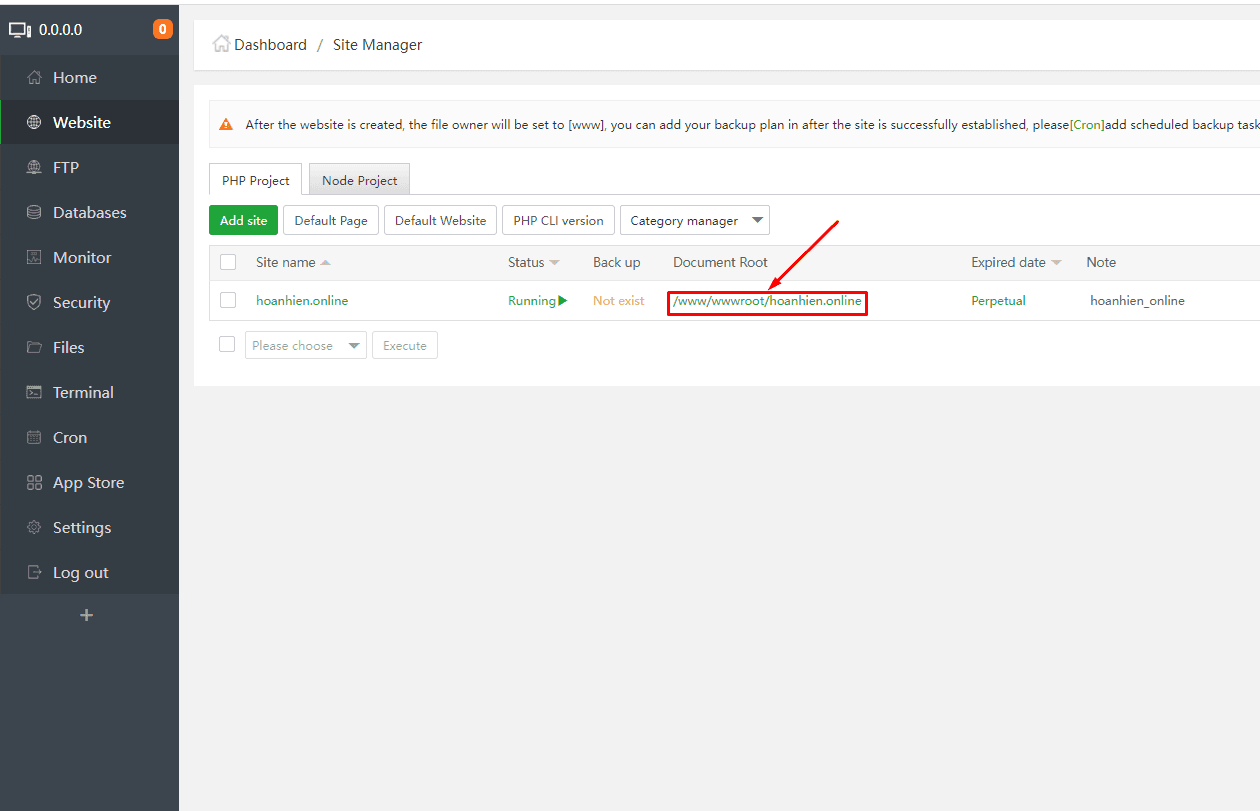Click the green Add site button
1260x811 pixels.
pos(243,220)
